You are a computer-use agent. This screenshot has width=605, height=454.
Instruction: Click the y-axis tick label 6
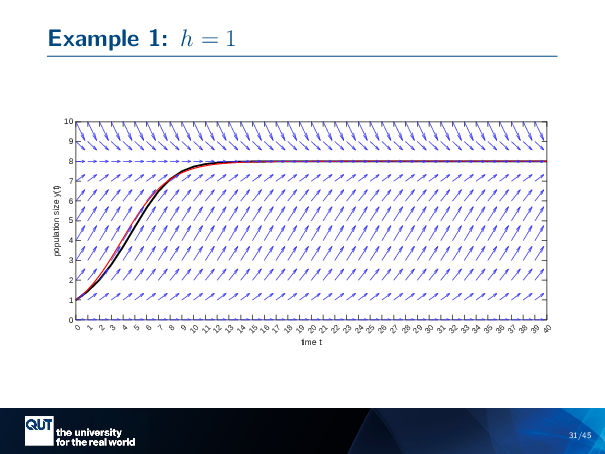click(x=70, y=201)
